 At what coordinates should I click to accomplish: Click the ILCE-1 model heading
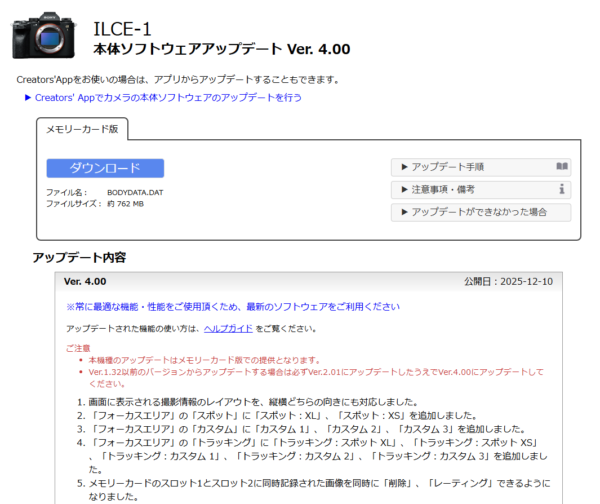point(122,29)
